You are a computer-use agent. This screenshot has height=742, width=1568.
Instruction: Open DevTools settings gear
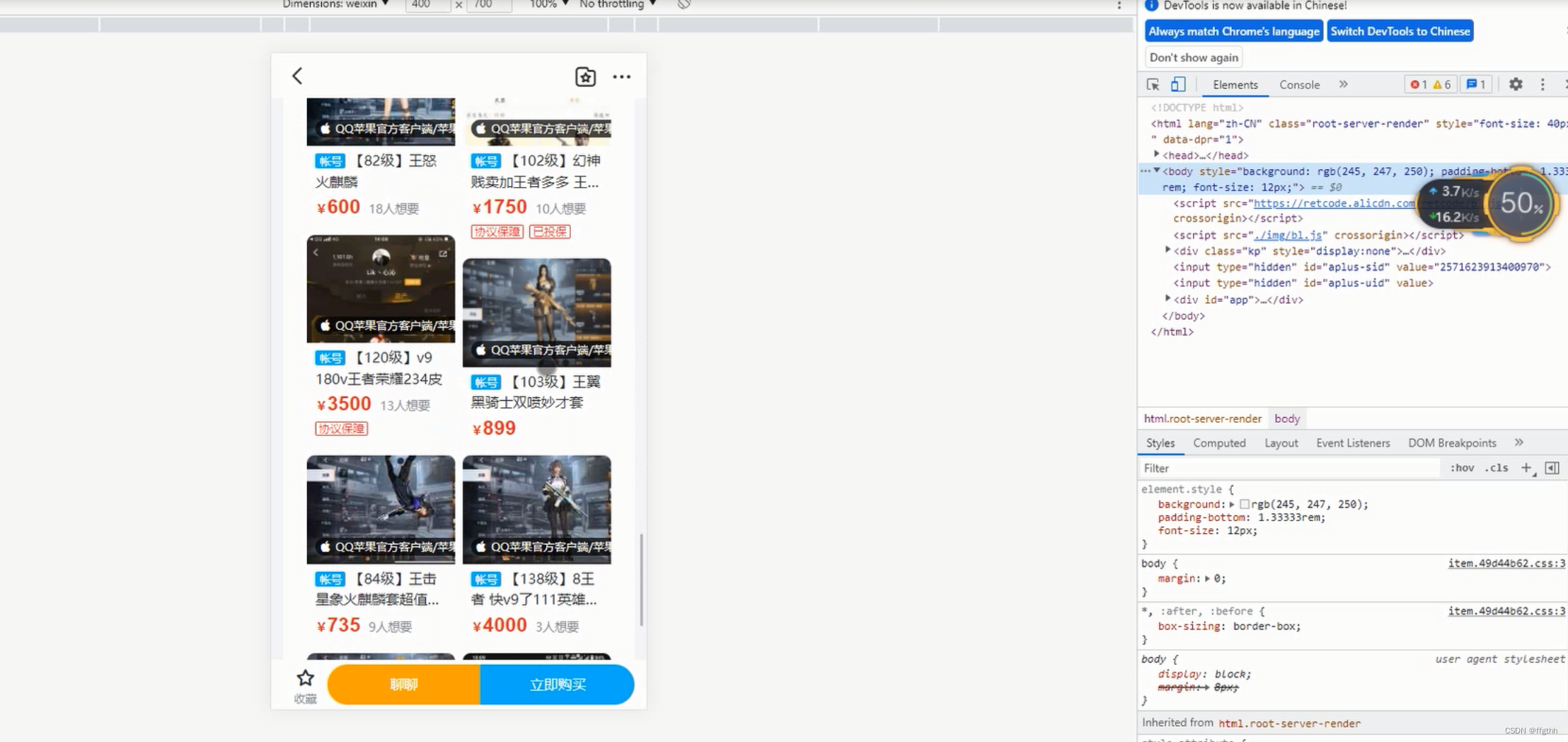tap(1515, 84)
